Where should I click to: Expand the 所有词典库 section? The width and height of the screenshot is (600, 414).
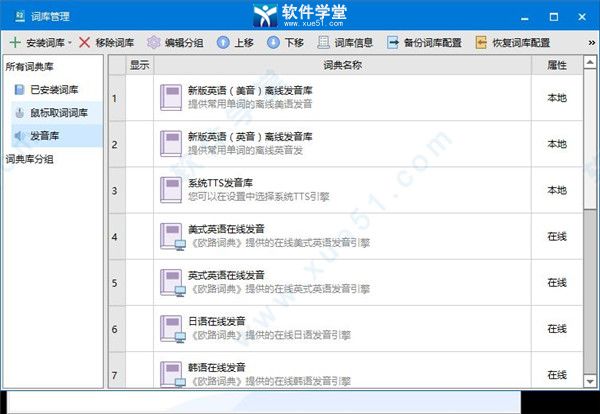click(x=31, y=66)
